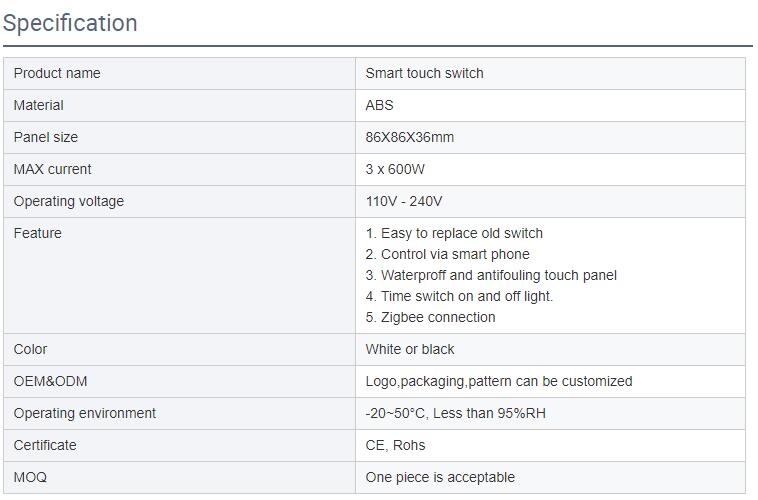This screenshot has width=758, height=500.
Task: Select the Easy to replace old switch line
Action: (454, 233)
